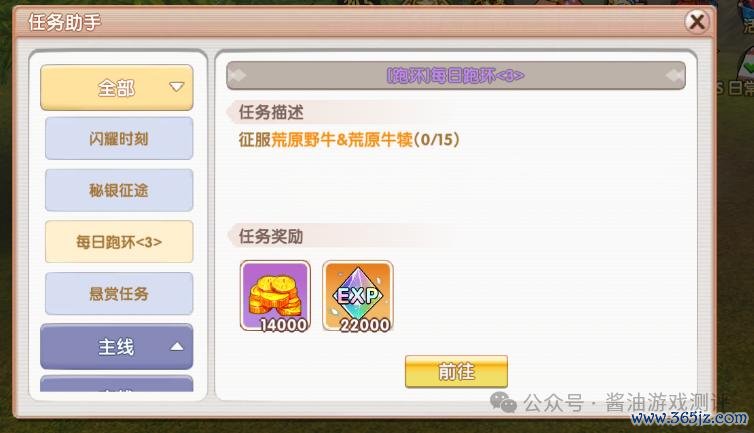Click the green checkmark icon at right edge

748,67
